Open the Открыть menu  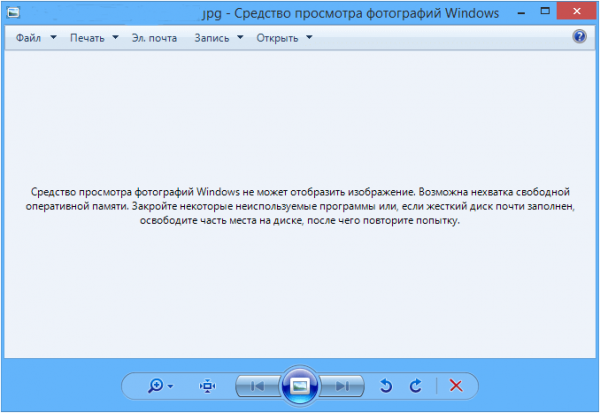click(x=277, y=38)
